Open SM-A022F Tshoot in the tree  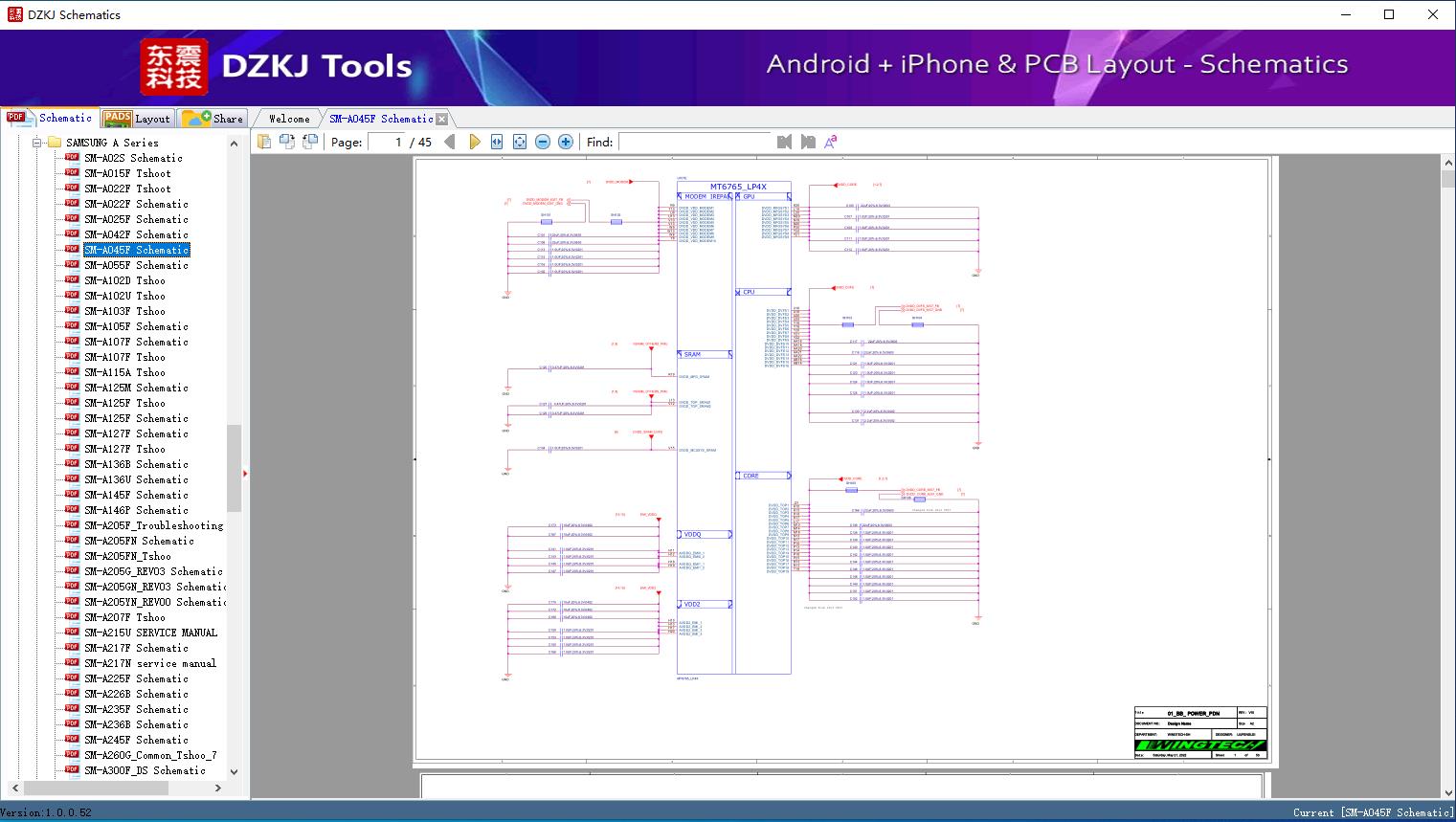point(127,189)
